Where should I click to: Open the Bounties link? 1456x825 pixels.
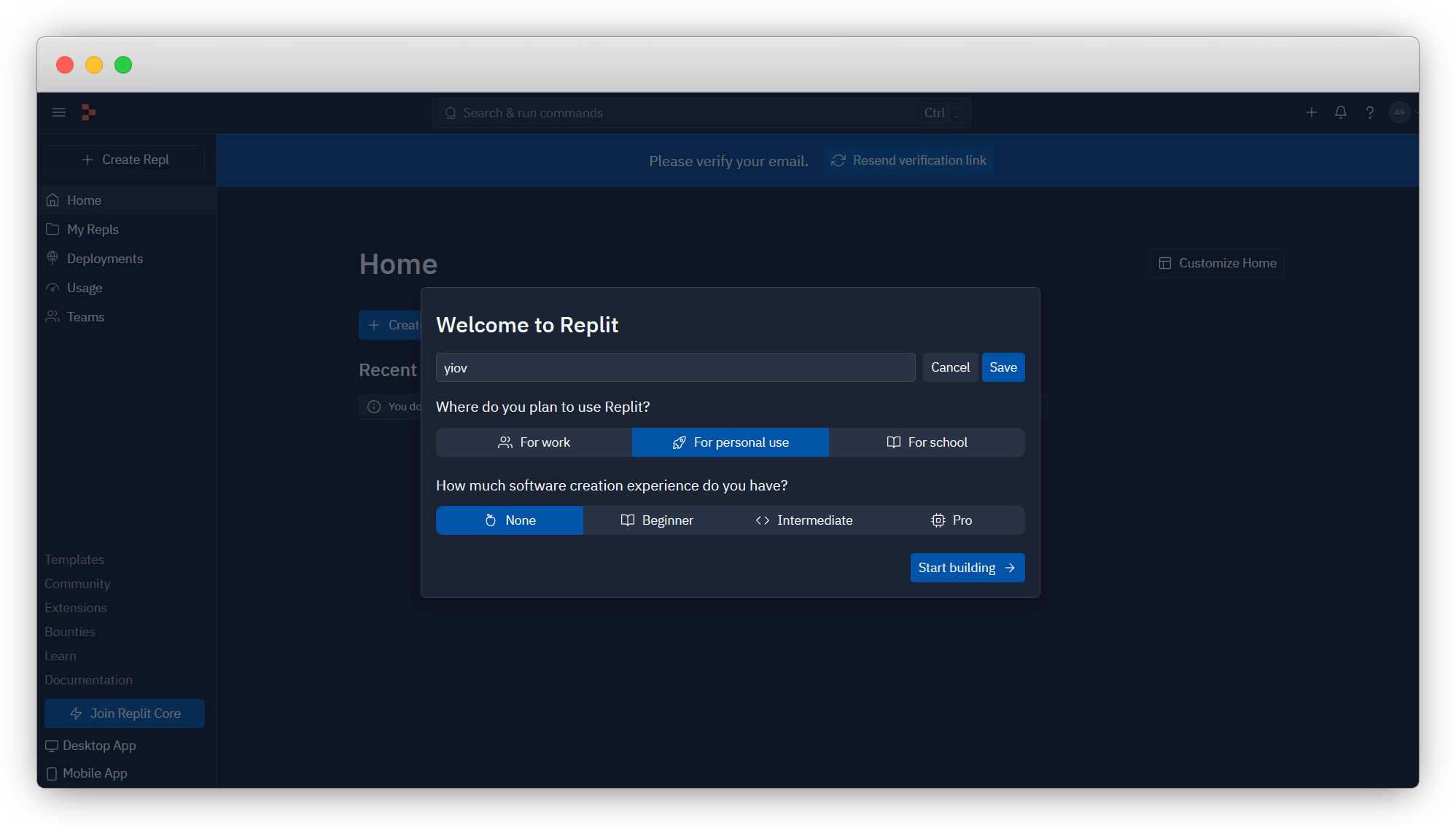[x=70, y=632]
